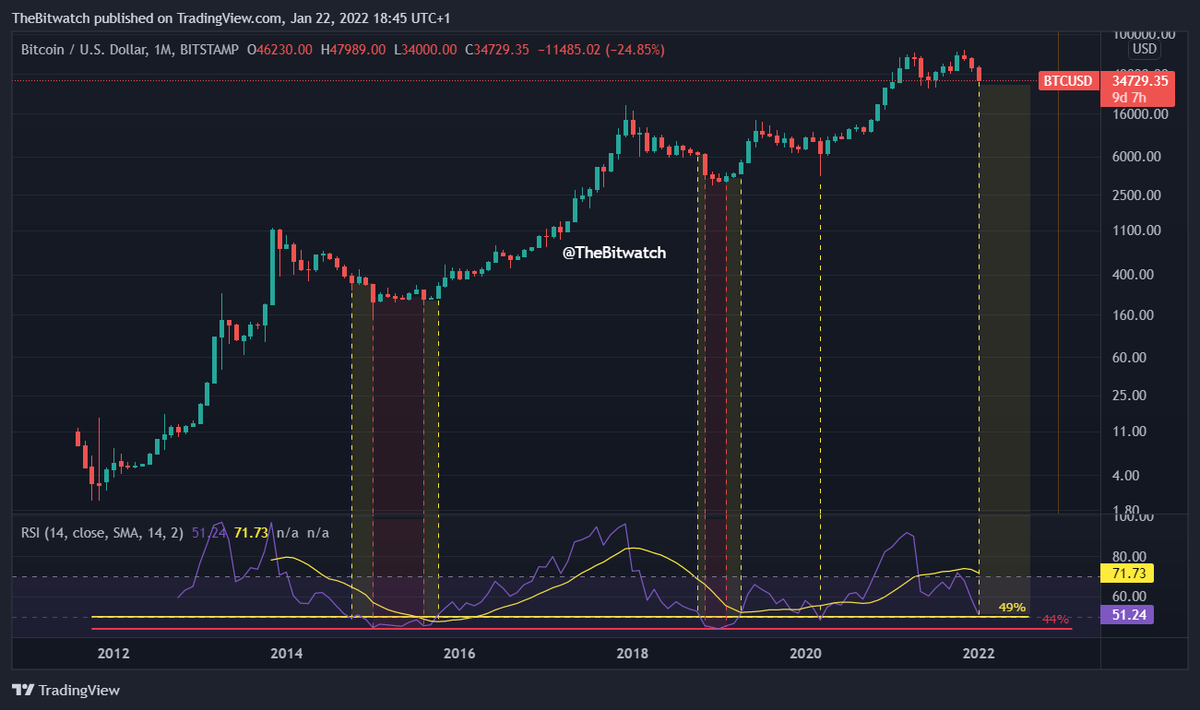Click the 25.00 price axis label
The image size is (1200, 710).
1129,395
